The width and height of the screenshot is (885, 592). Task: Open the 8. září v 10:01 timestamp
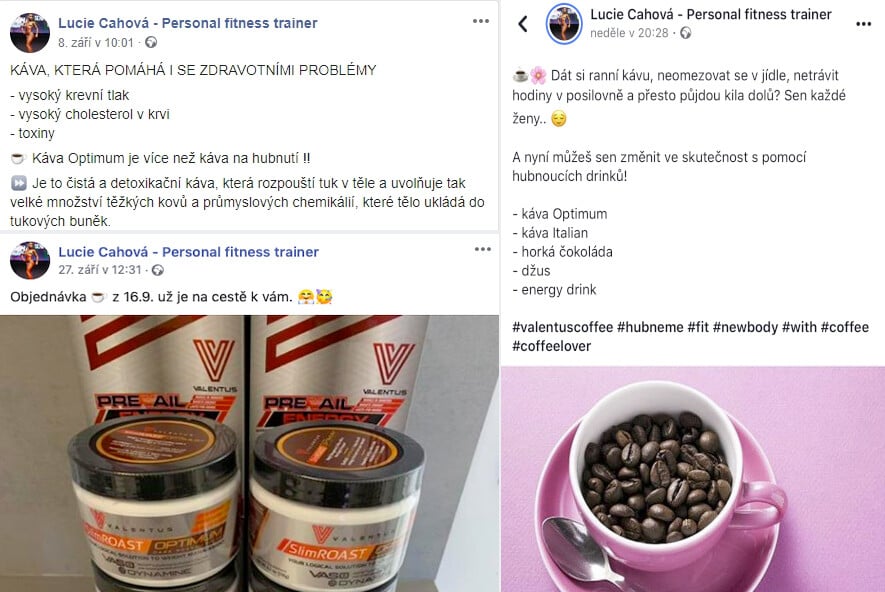point(96,43)
